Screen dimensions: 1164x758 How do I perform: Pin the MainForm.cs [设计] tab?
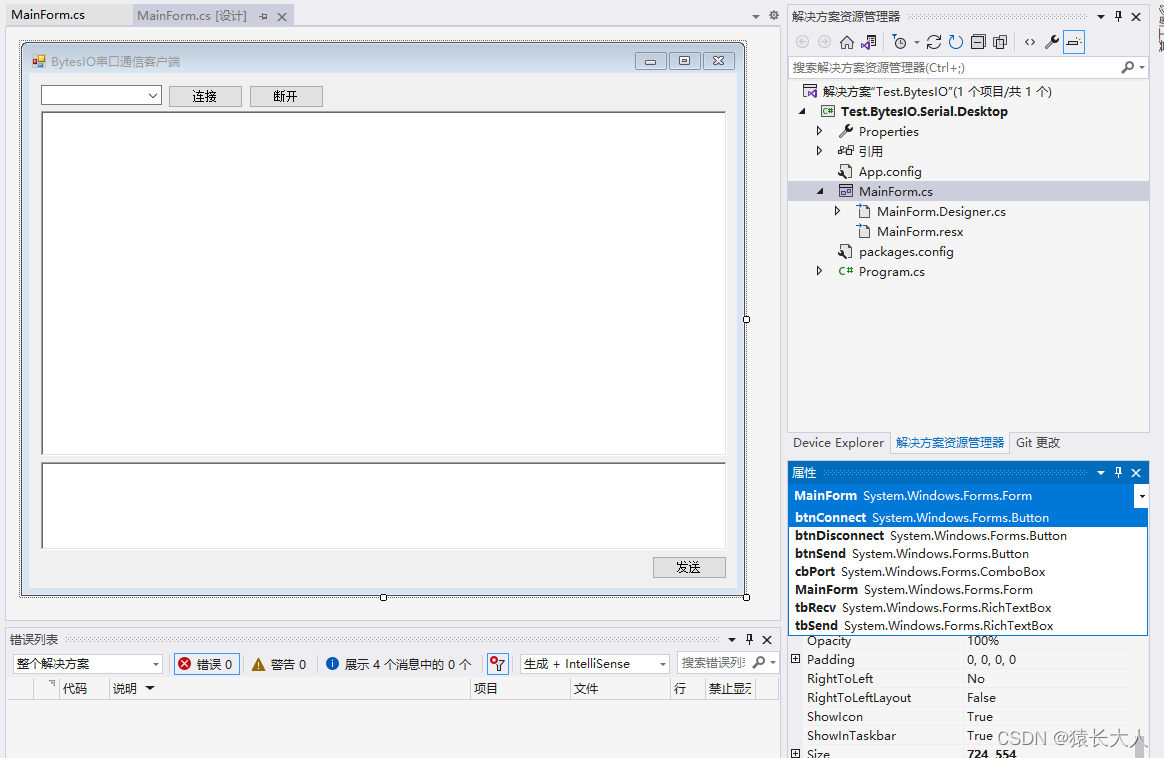click(x=264, y=16)
